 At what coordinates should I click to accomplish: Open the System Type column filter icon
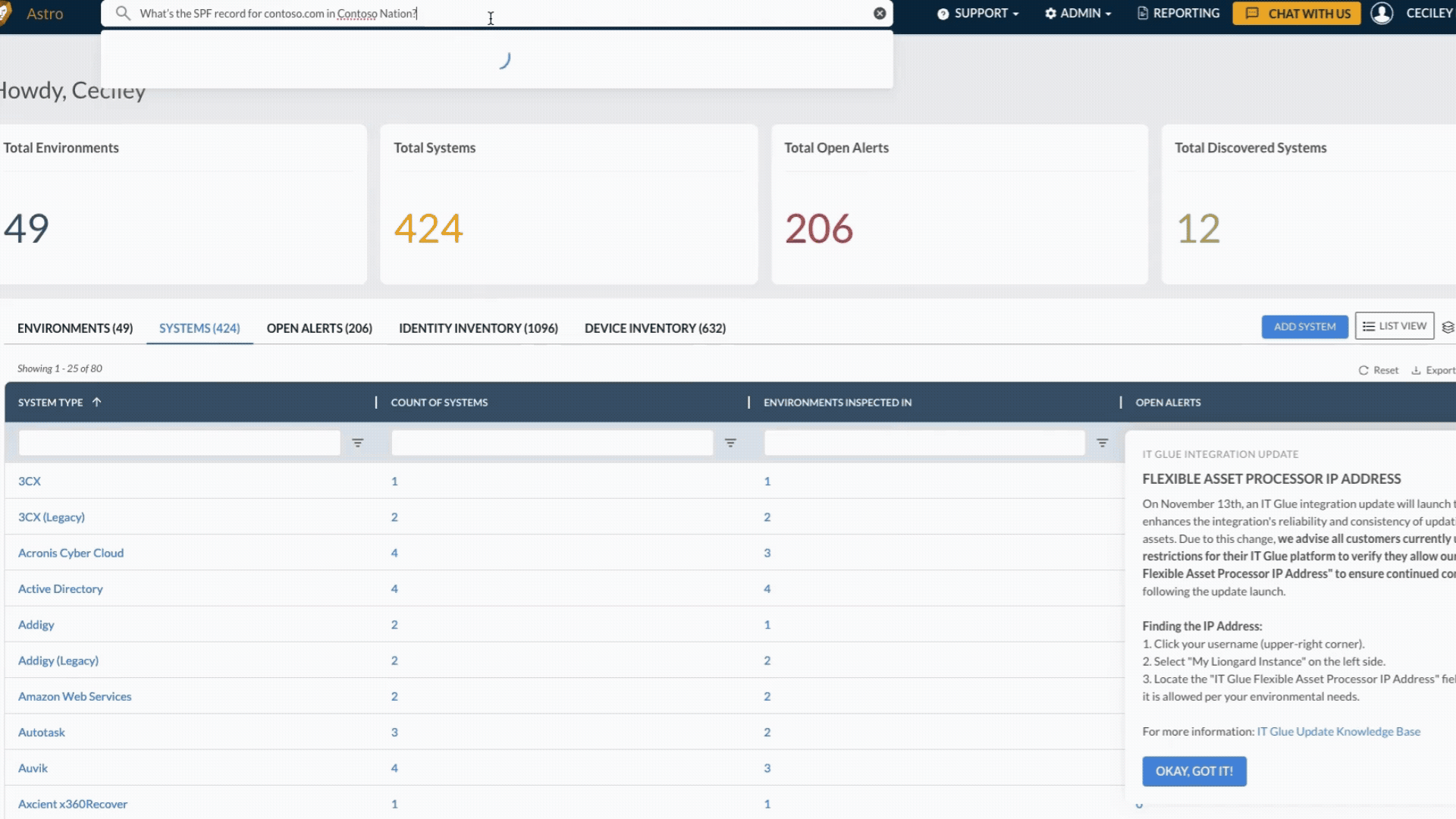[358, 443]
